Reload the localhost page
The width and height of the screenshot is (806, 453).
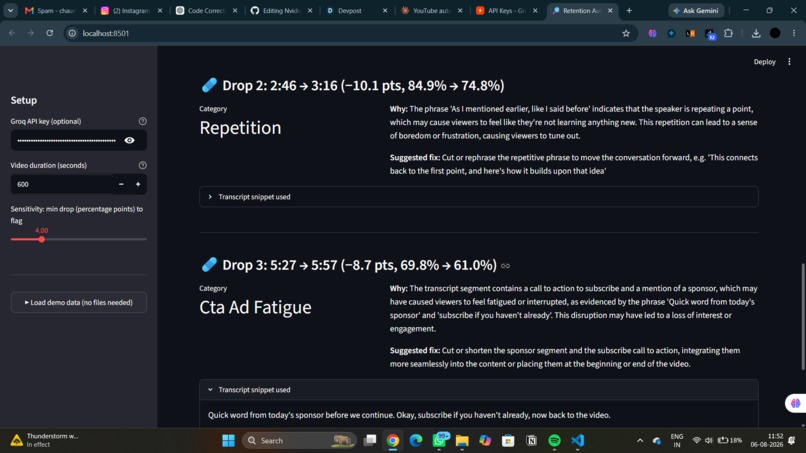[49, 33]
